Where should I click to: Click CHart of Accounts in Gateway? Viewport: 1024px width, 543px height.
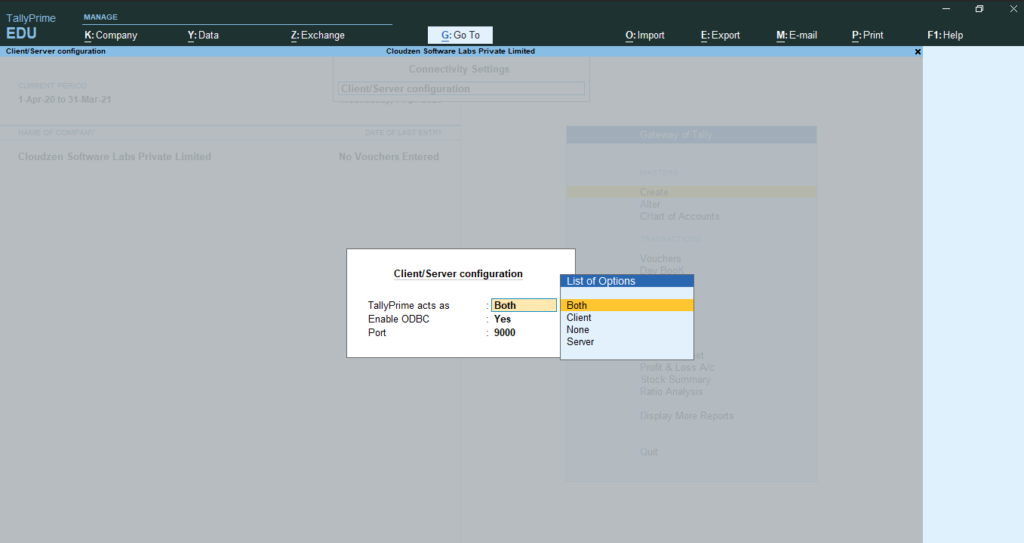(679, 216)
